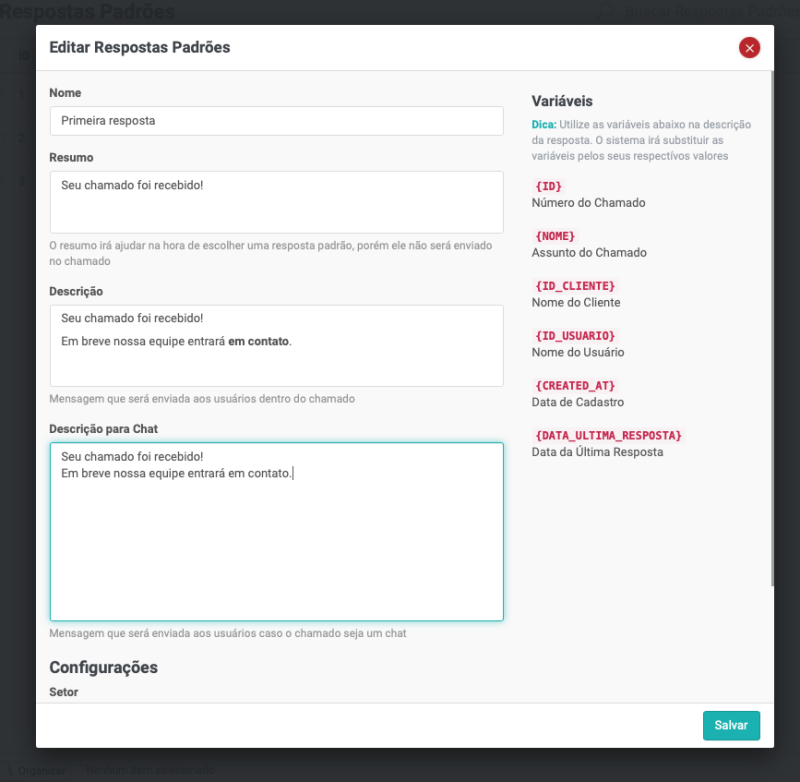This screenshot has width=800, height=782.
Task: Focus the Nome input field
Action: (x=276, y=121)
